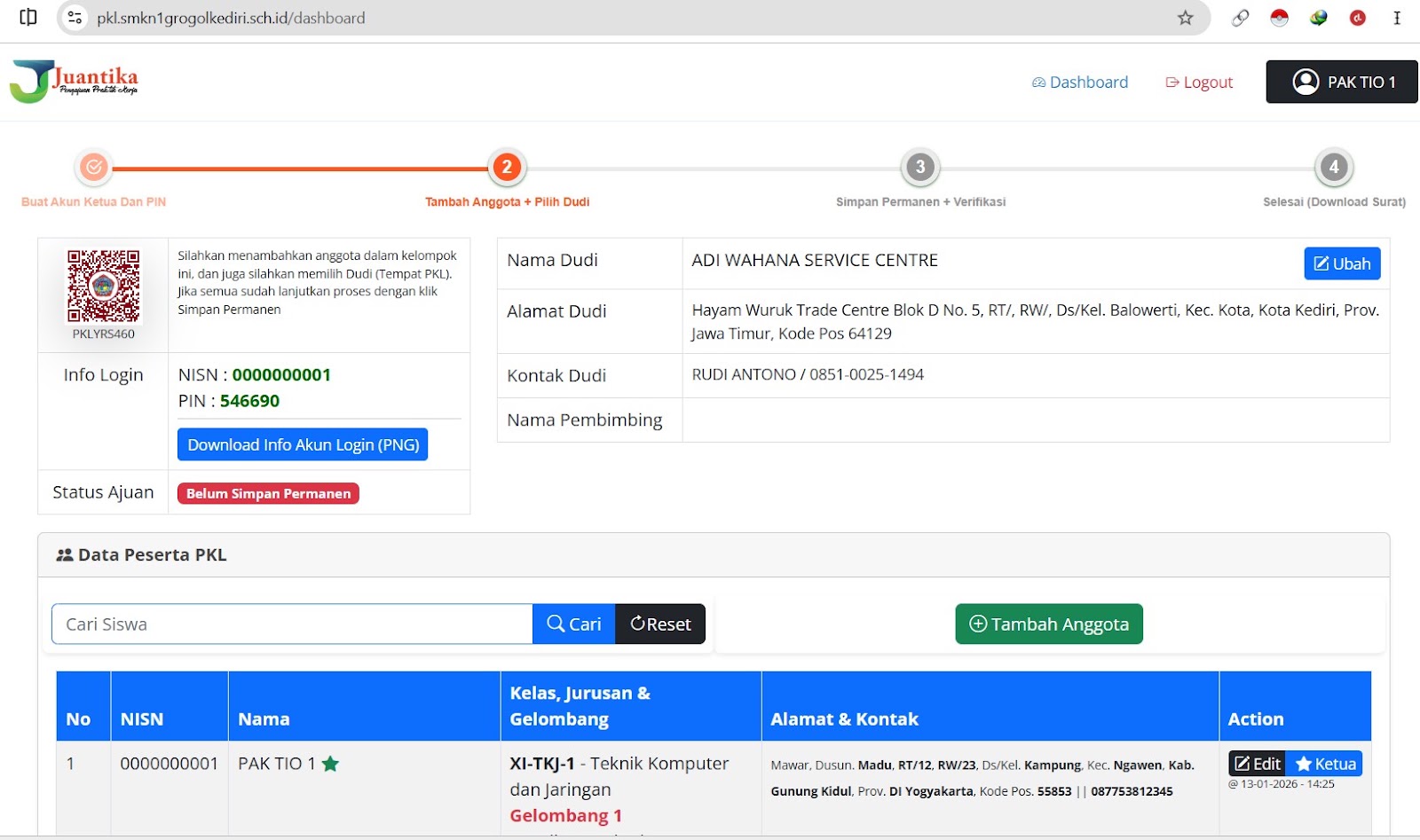Screen dimensions: 1420x840
Task: Open the link extension icon in the toolbar
Action: tap(1240, 18)
